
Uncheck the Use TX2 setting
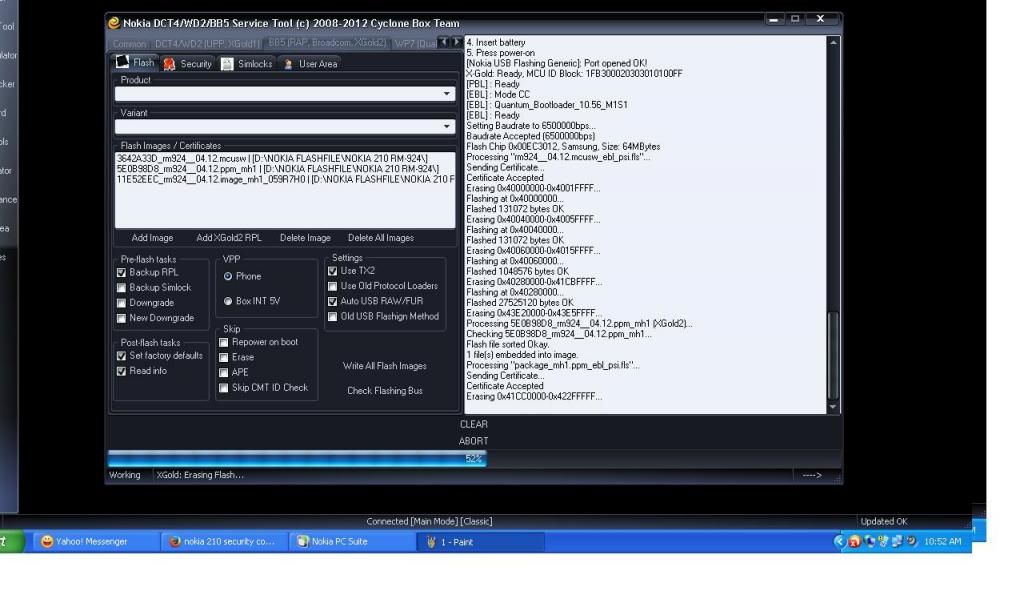pos(333,271)
